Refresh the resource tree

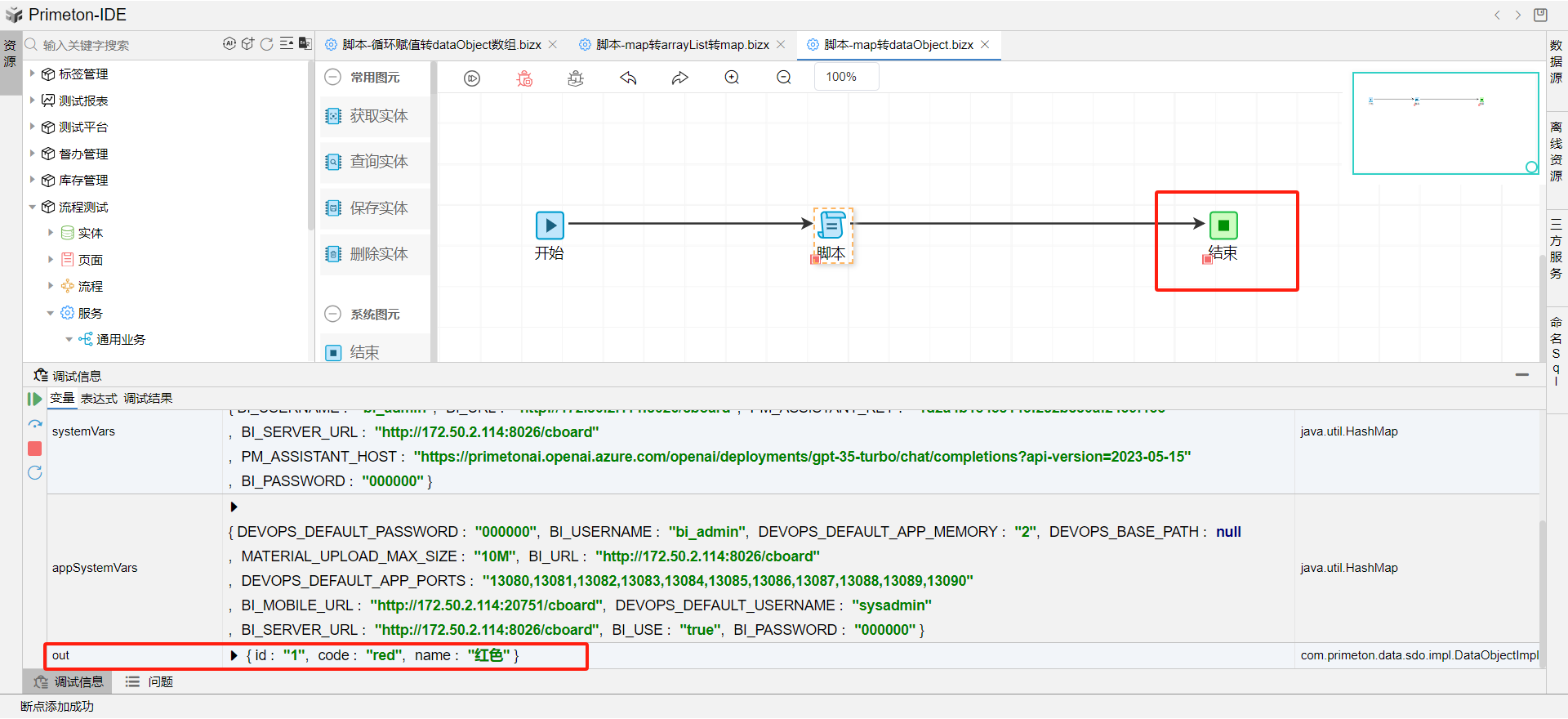[266, 44]
